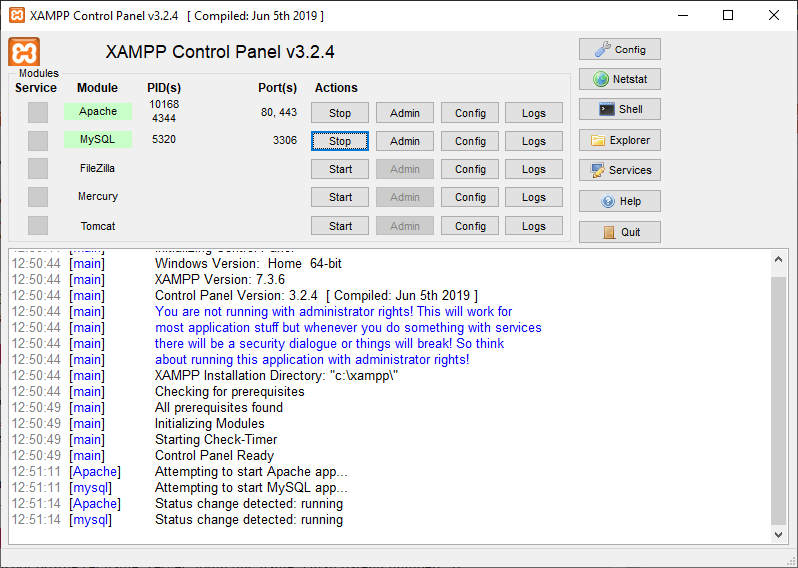Click the 'XAMPP Control Panel v3.2.4' heading
Viewport: 798px width, 568px height.
tap(220, 52)
